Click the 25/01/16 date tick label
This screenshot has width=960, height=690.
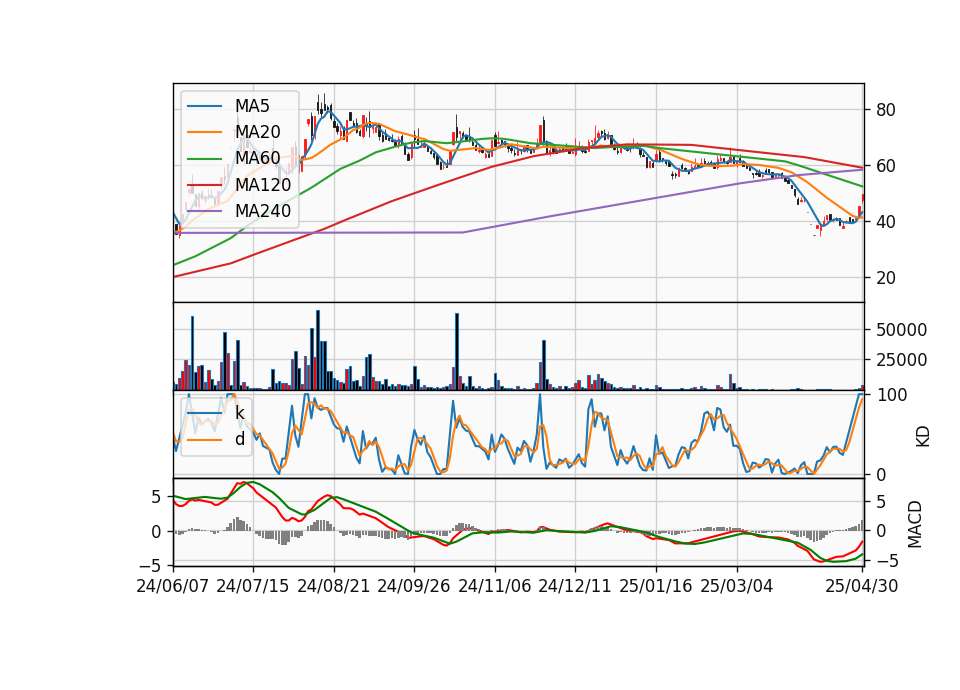[656, 586]
